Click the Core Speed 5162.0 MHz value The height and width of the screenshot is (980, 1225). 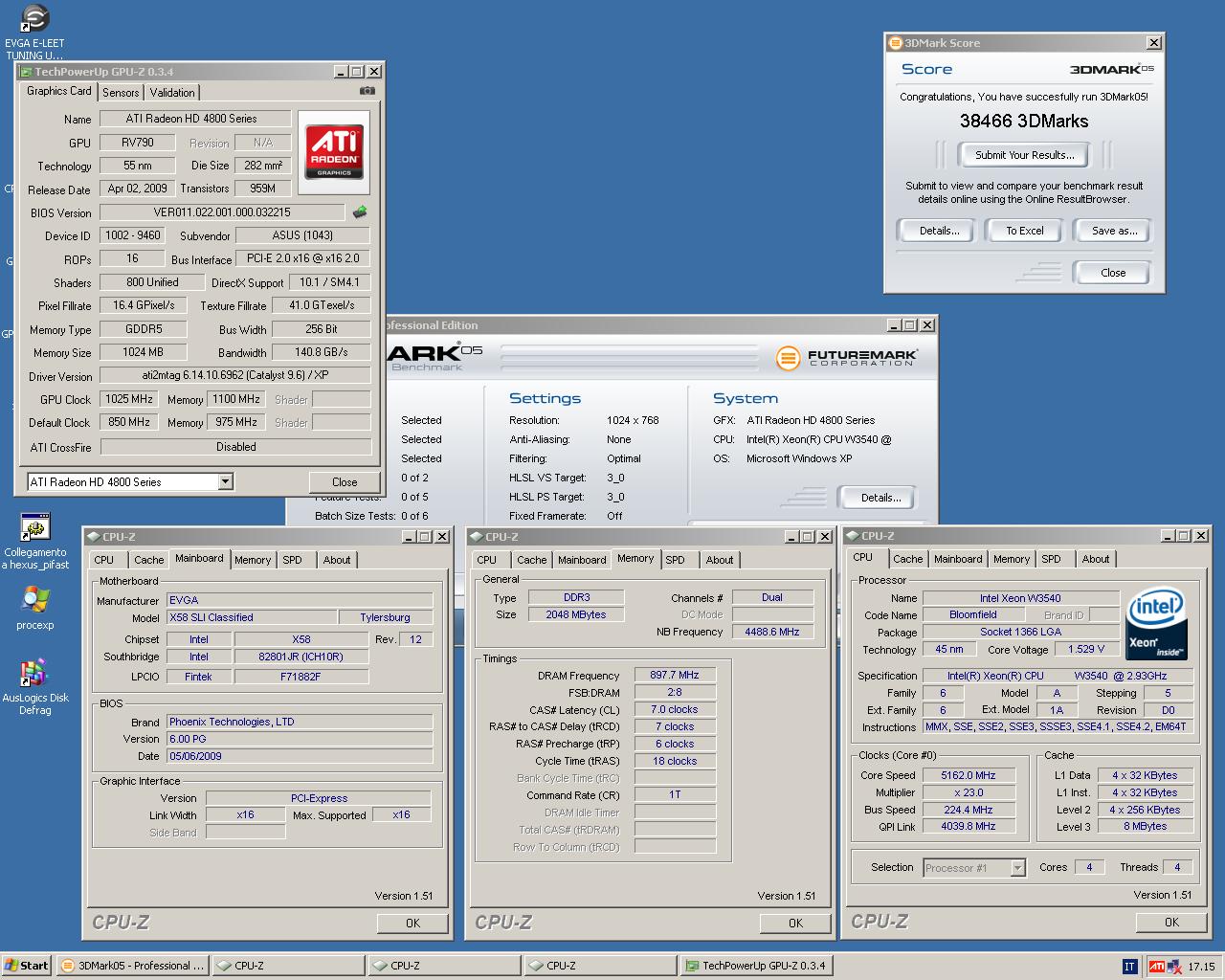[x=969, y=775]
